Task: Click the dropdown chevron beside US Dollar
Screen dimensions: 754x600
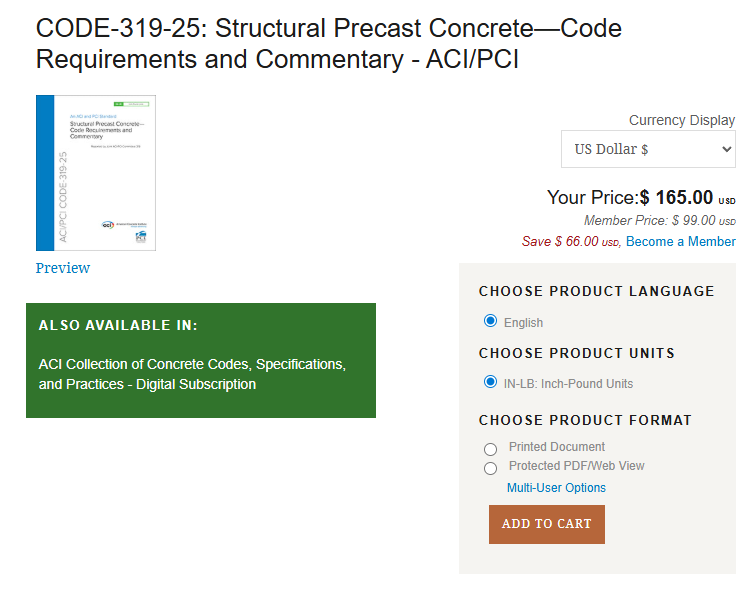Action: [727, 149]
